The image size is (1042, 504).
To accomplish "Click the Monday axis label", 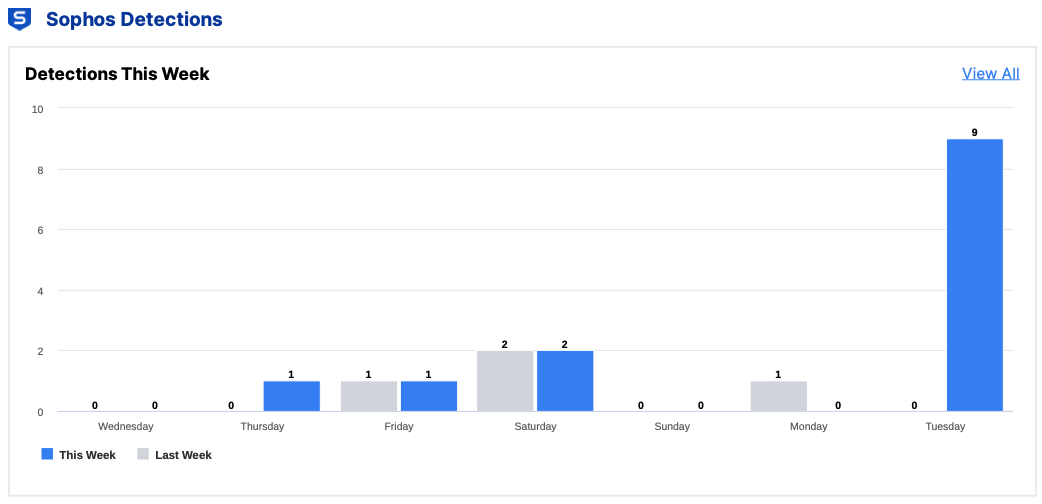I will [808, 426].
